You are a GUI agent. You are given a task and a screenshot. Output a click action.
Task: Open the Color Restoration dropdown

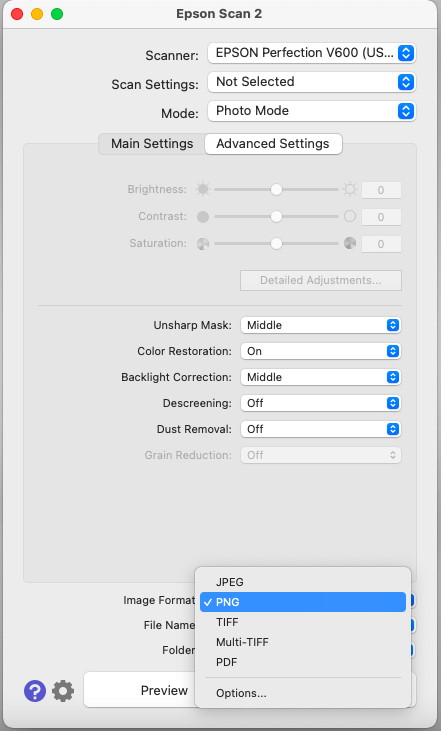coord(321,351)
